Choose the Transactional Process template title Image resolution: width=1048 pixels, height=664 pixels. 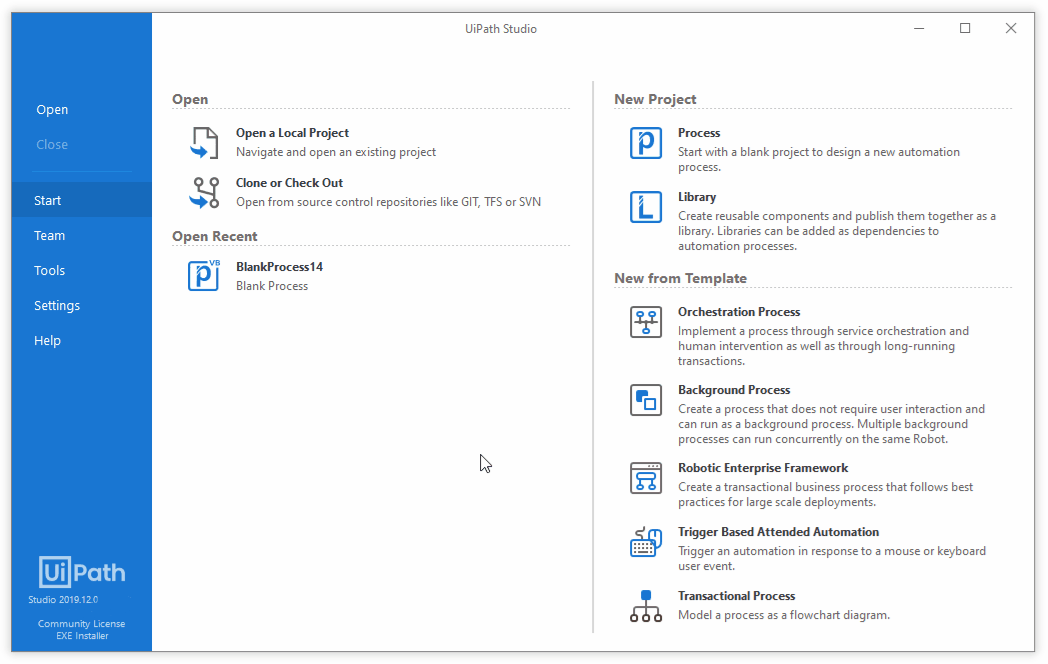pos(737,596)
